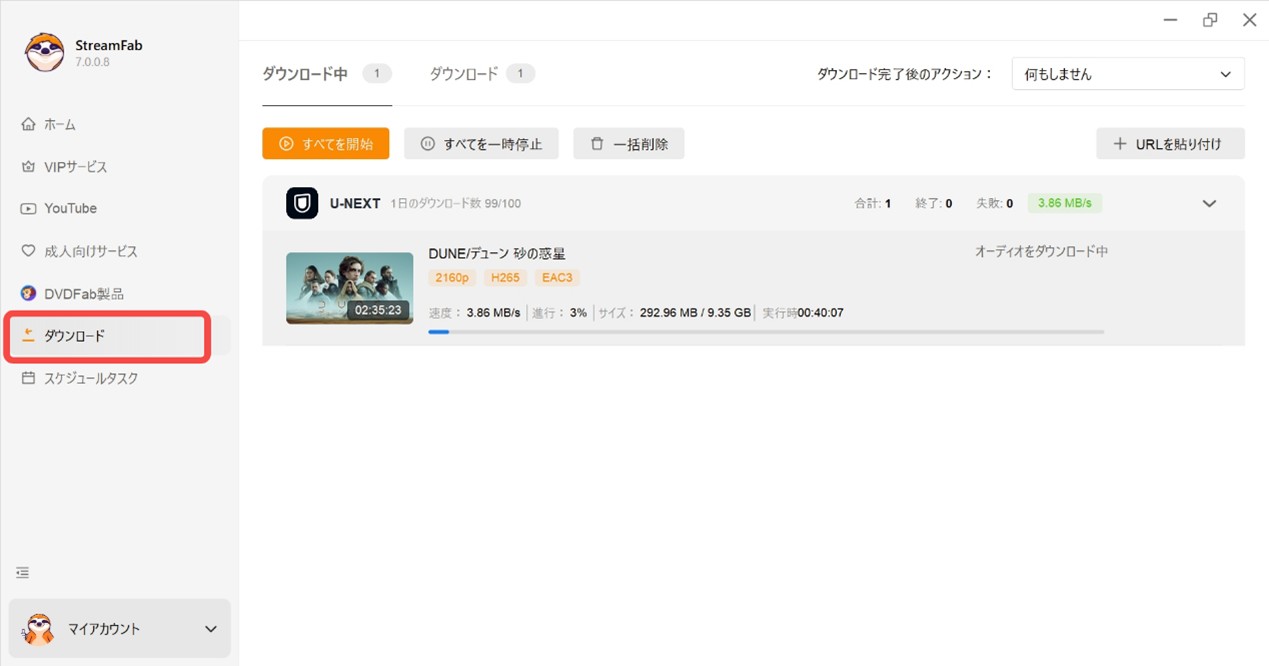This screenshot has width=1269, height=666.
Task: Pause all downloads with すべてを一時停止
Action: 481,143
